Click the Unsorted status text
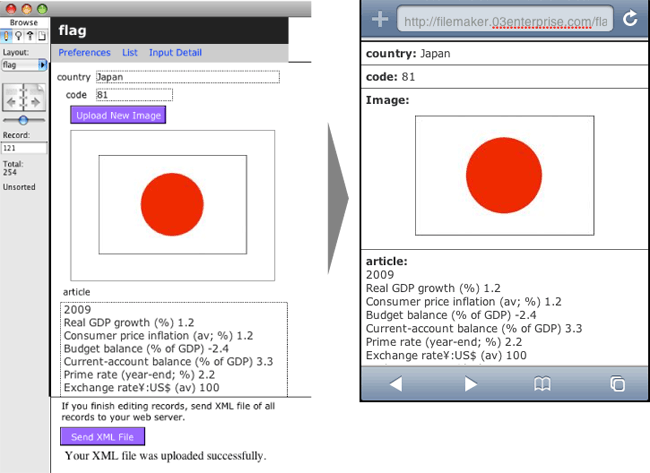650x473 pixels. [x=19, y=187]
